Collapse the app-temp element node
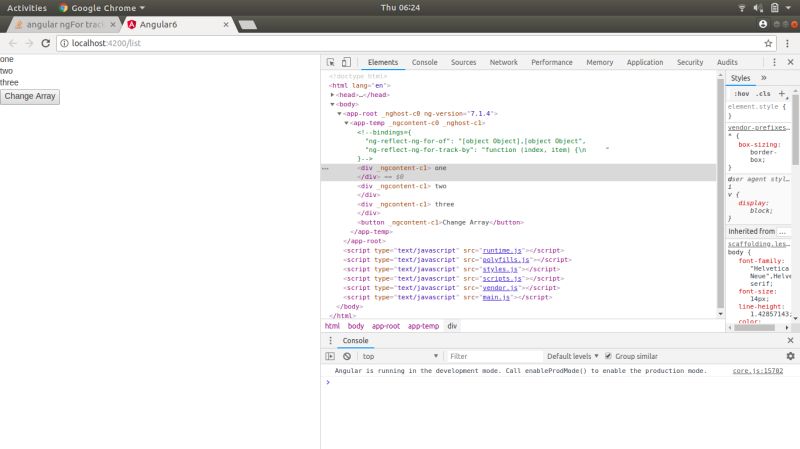This screenshot has height=449, width=800. [x=346, y=123]
